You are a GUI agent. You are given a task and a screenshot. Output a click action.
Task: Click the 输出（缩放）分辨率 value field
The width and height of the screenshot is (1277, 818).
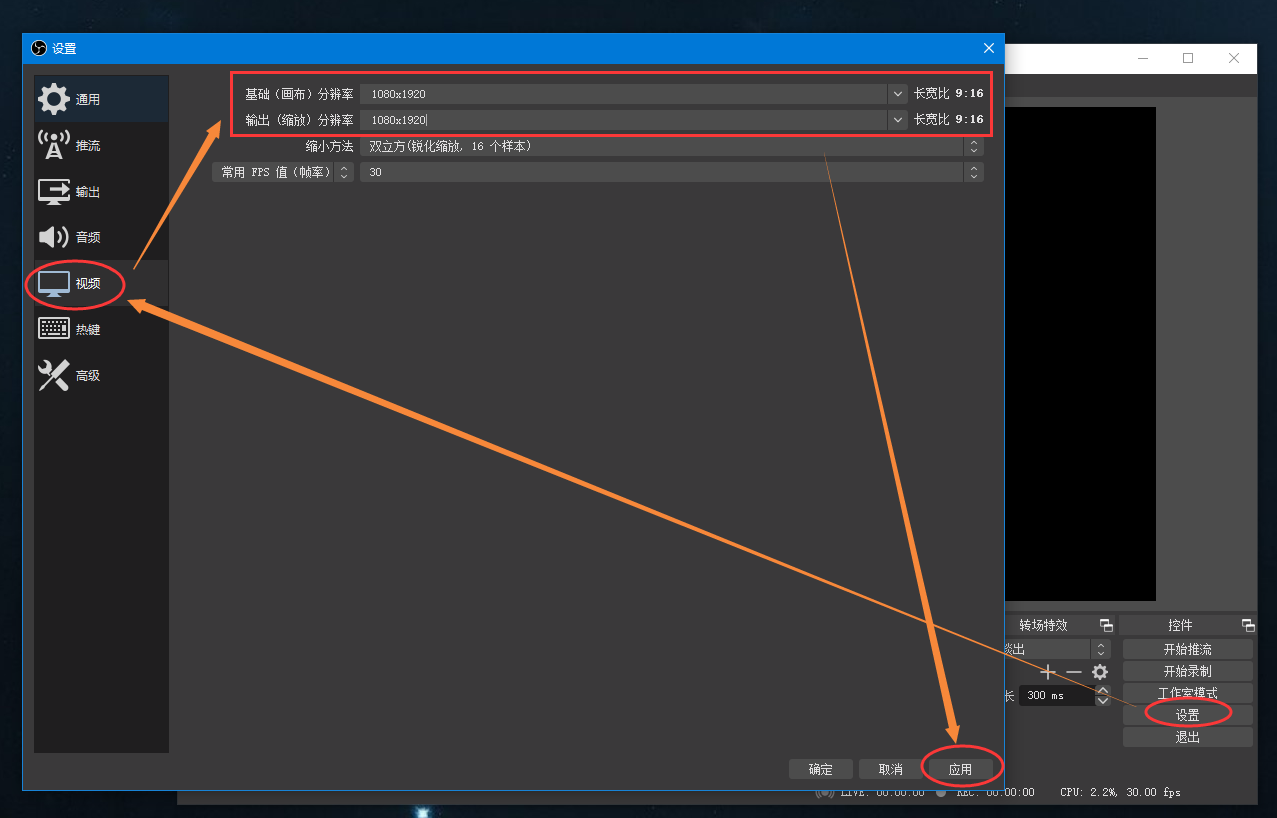tap(623, 120)
